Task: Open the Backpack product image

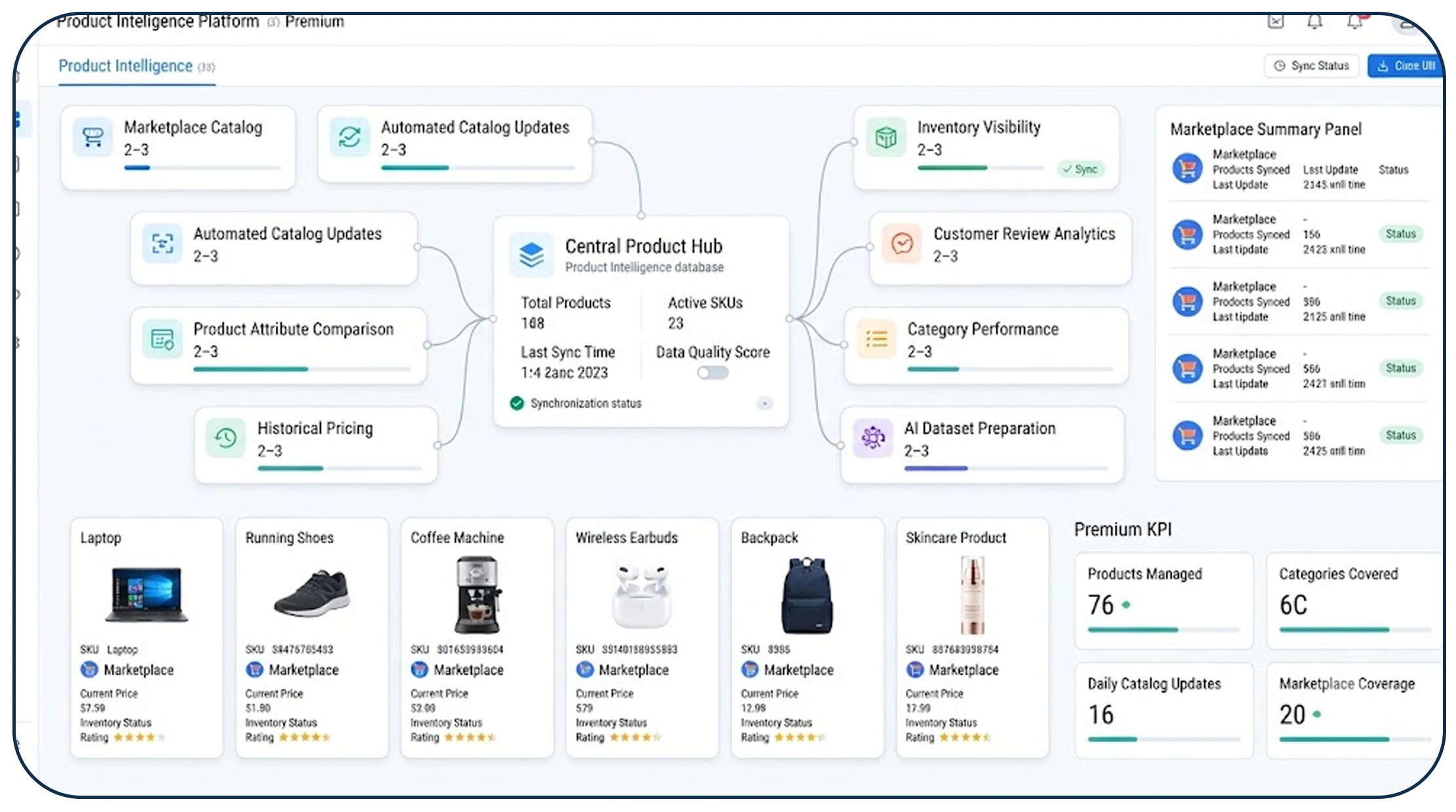Action: point(807,595)
